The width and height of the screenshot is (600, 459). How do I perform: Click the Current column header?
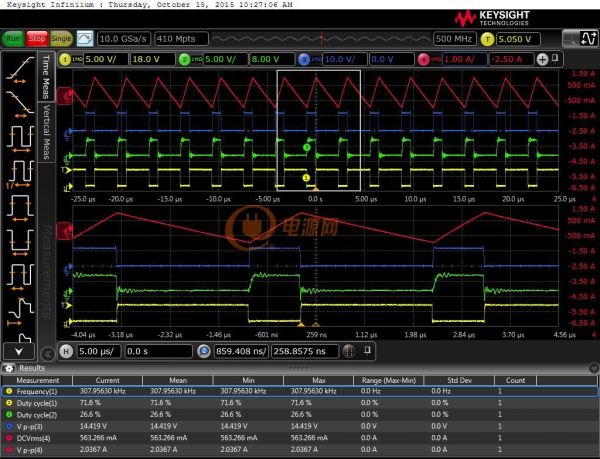tap(107, 380)
